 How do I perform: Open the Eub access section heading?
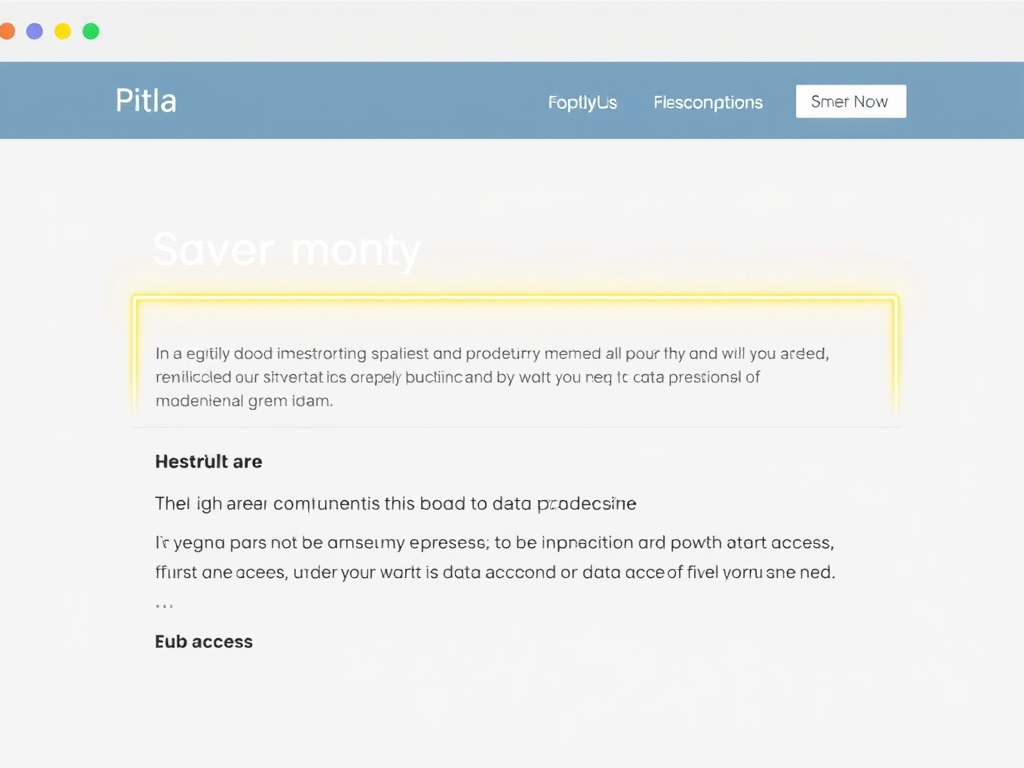204,642
